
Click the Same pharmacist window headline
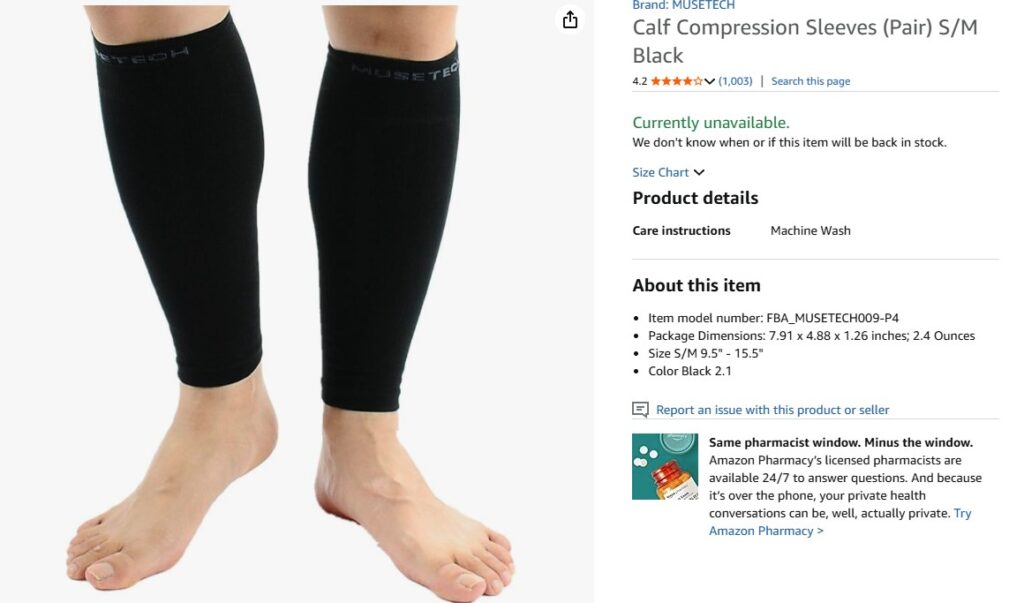[x=840, y=442]
